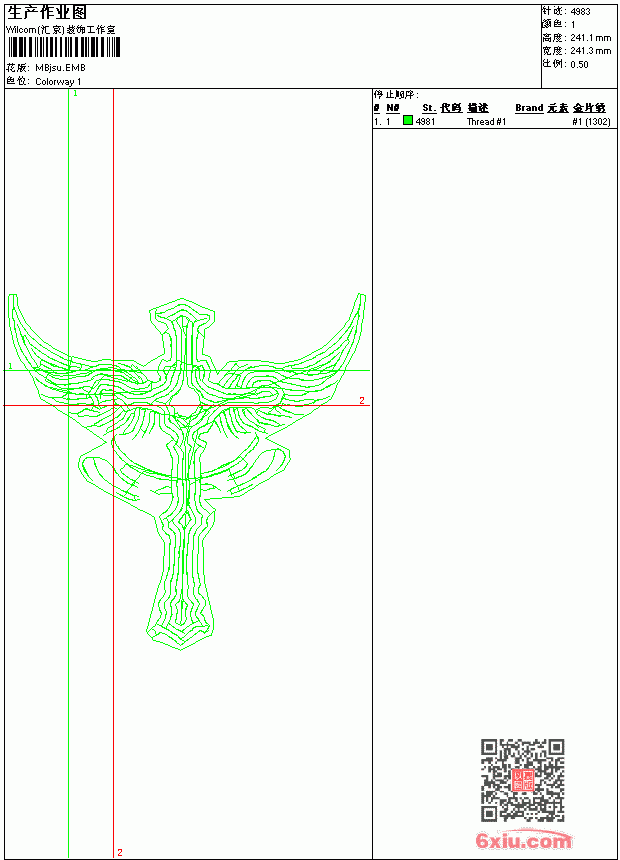Click the green marker 1 at the left of the horizontal line

pos(10,366)
